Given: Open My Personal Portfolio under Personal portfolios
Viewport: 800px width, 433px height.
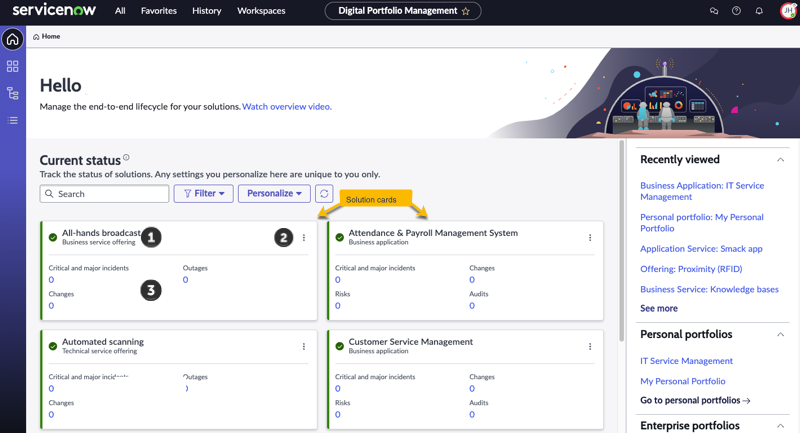Looking at the screenshot, I should point(683,381).
